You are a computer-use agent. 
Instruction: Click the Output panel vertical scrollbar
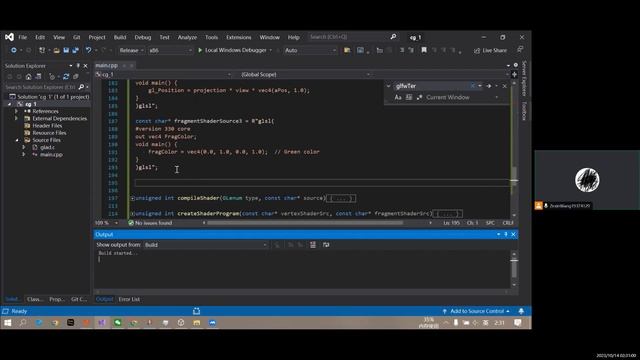point(514,268)
